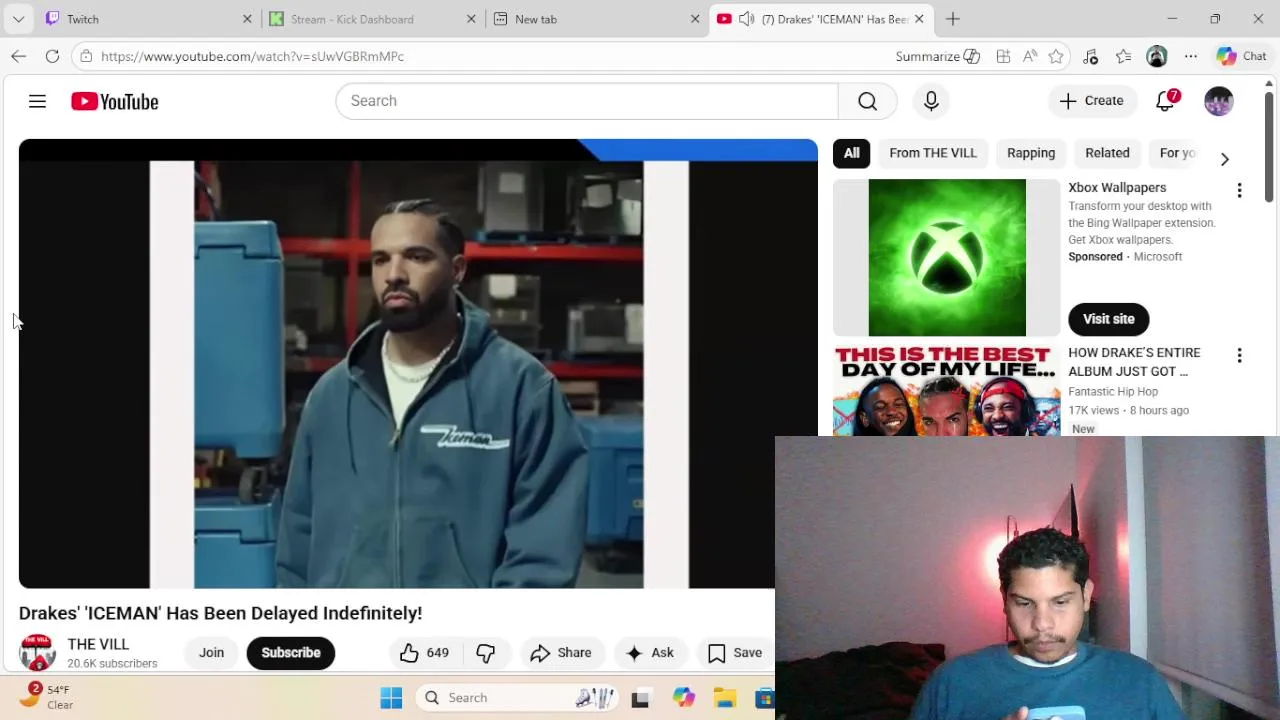
Task: Click the YouTube search magnifier button
Action: pyautogui.click(x=867, y=101)
